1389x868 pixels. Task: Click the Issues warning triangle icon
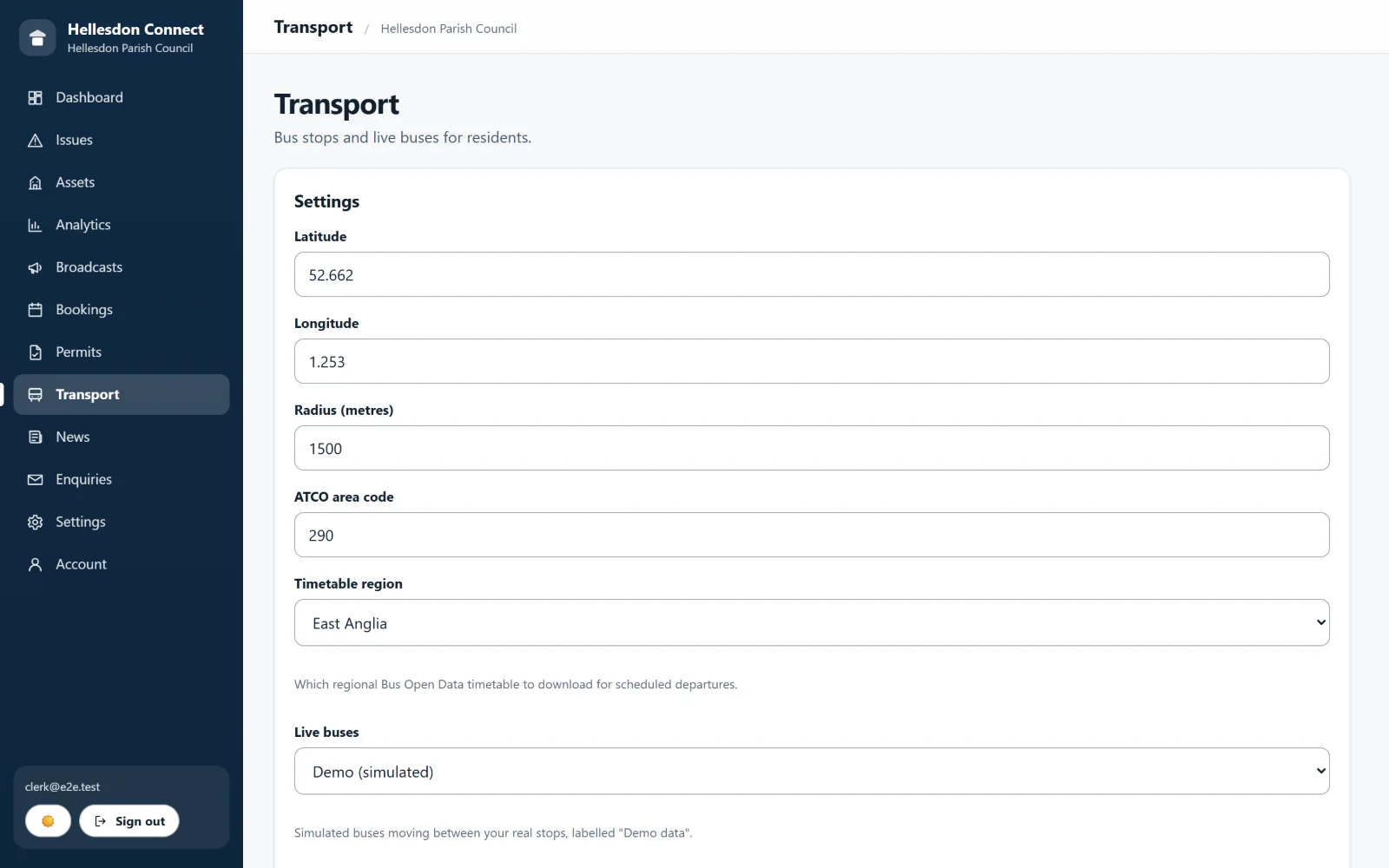(36, 141)
